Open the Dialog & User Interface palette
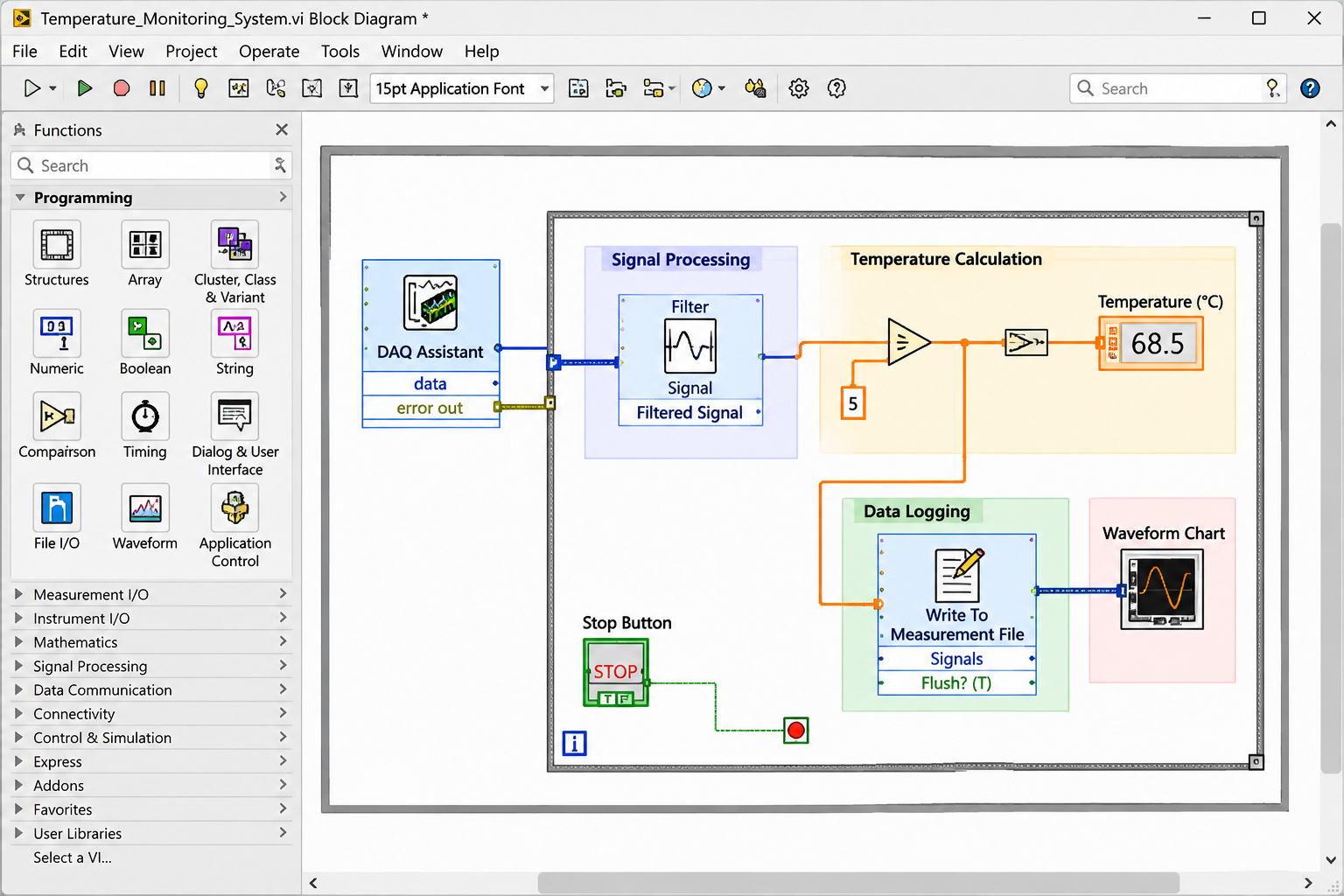This screenshot has width=1344, height=896. tap(234, 416)
